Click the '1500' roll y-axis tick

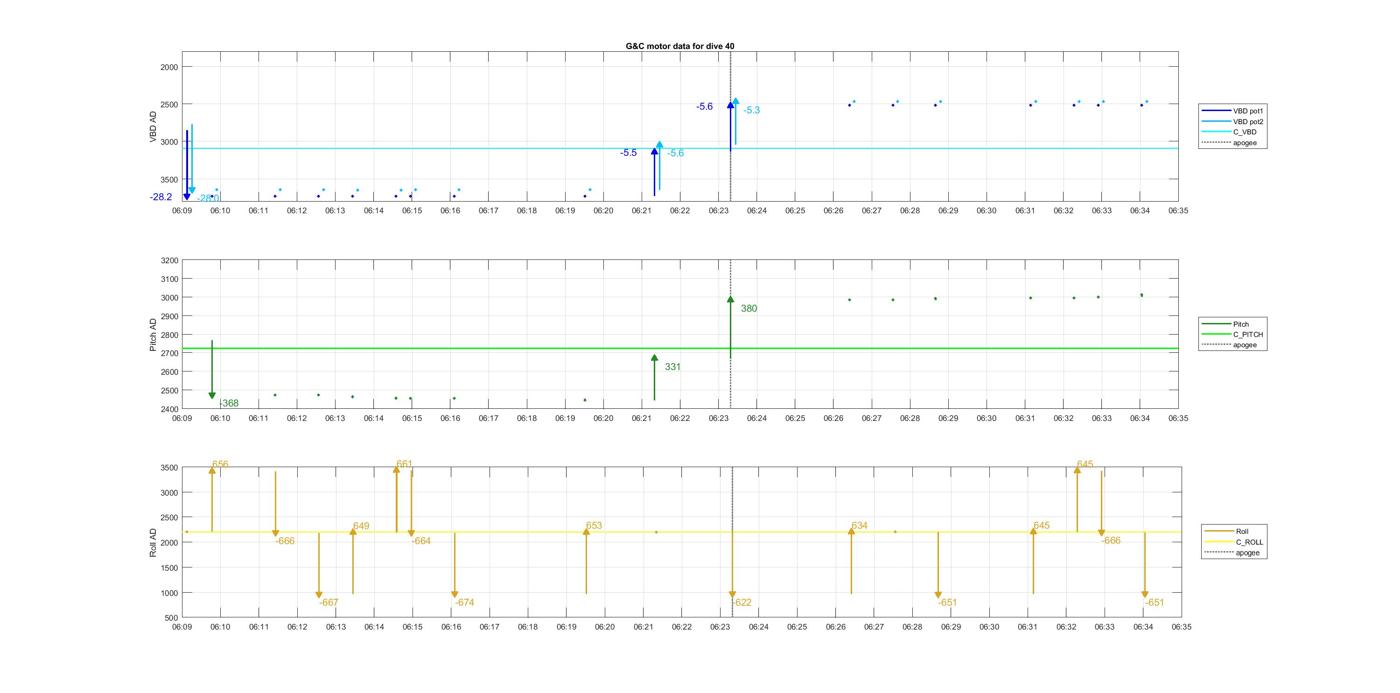click(168, 568)
